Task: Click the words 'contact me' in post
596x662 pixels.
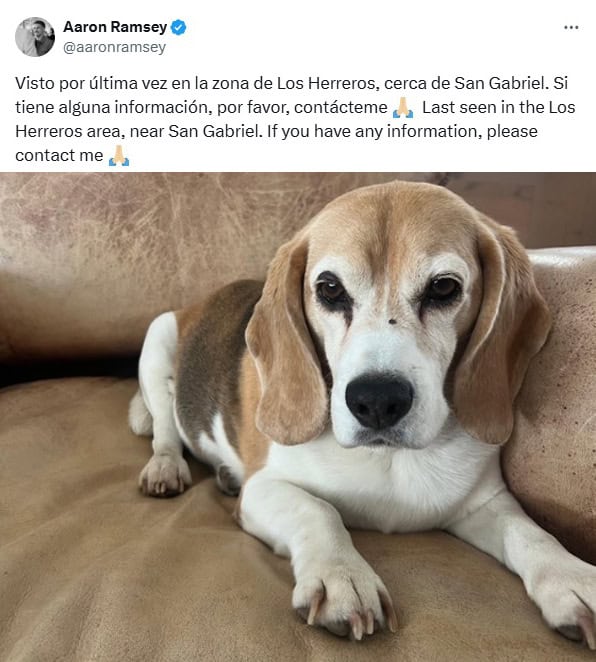Action: coord(59,155)
